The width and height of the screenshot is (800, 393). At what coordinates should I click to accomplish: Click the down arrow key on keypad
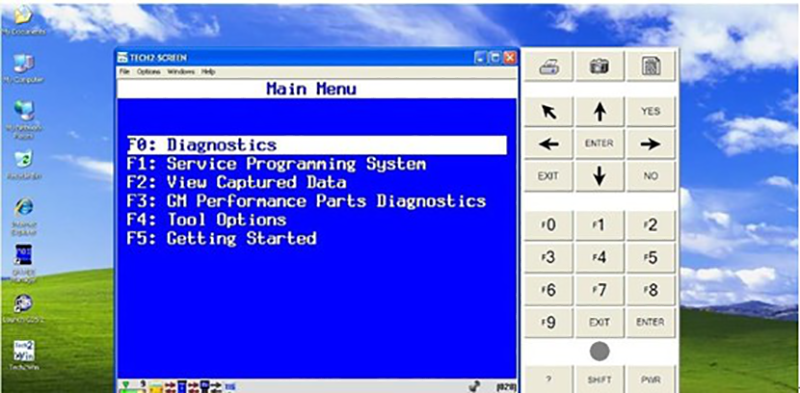pyautogui.click(x=599, y=176)
